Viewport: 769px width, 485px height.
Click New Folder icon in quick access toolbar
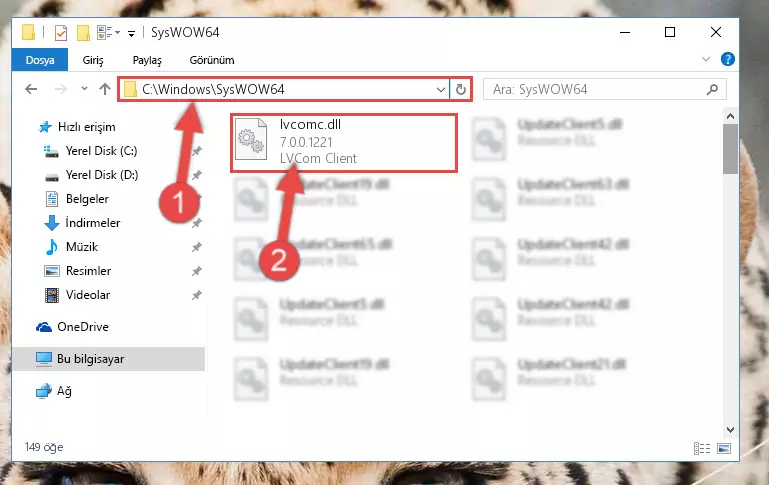(83, 33)
